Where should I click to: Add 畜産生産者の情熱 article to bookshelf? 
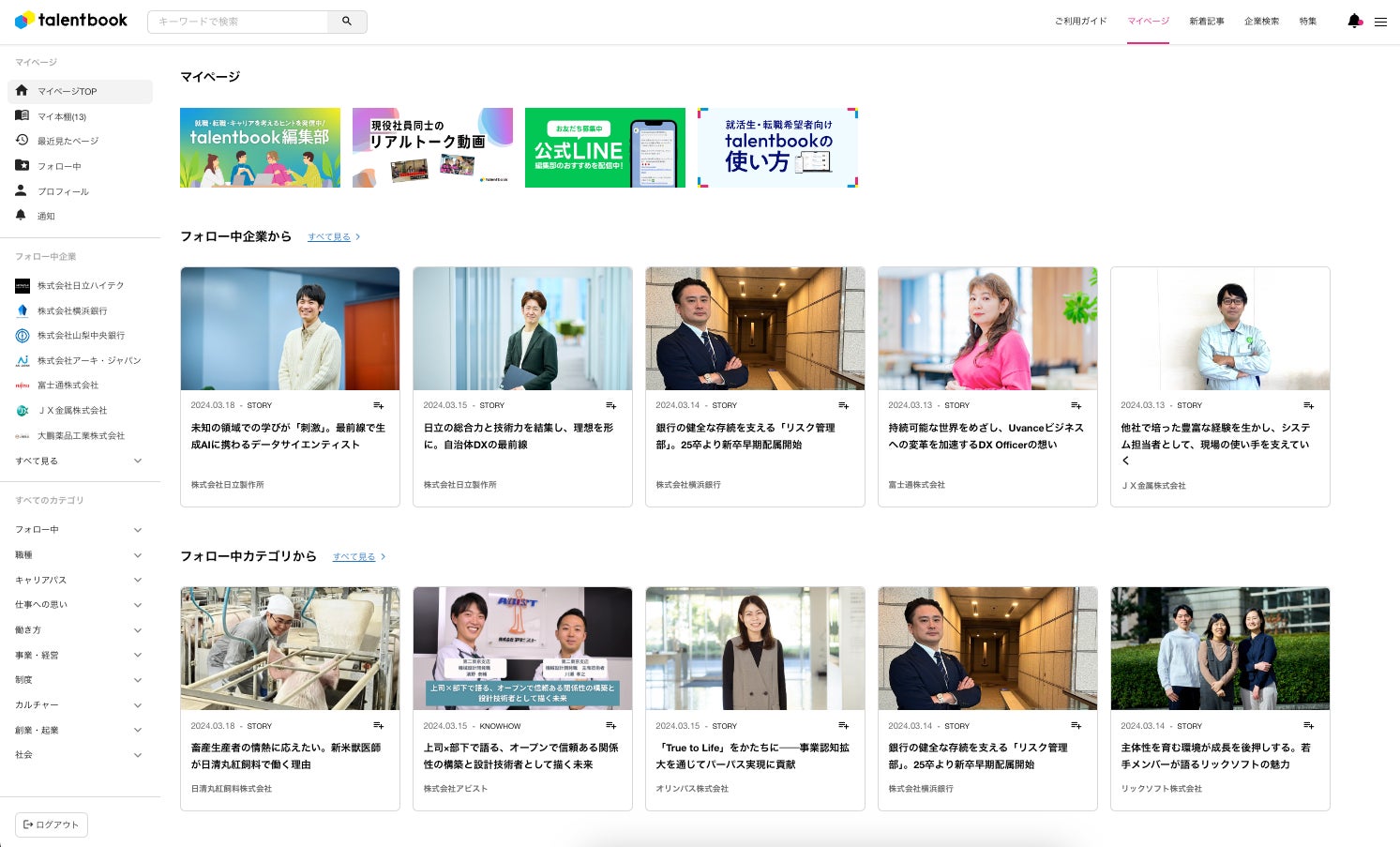379,726
